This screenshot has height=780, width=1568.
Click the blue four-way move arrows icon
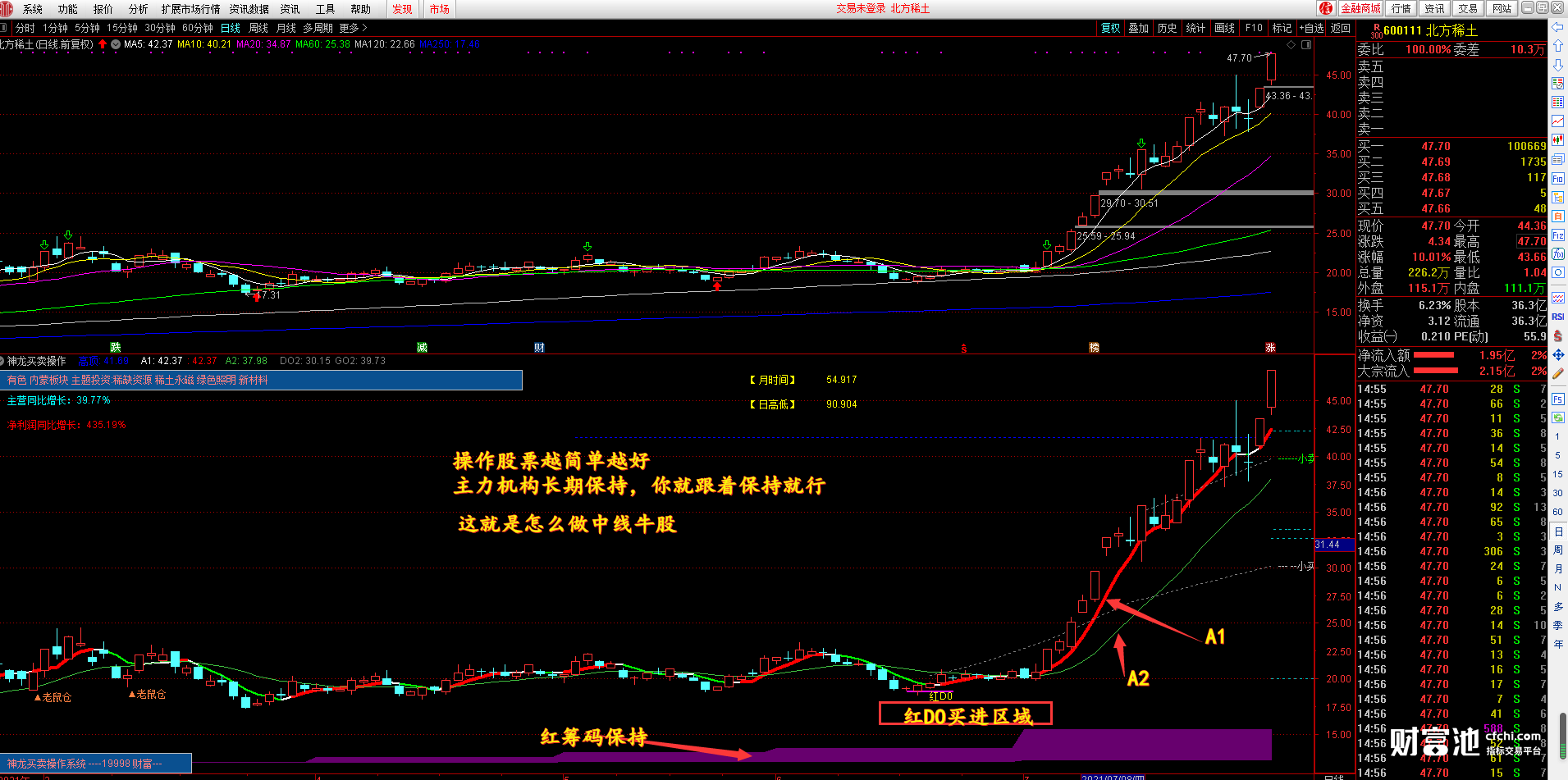[1558, 354]
